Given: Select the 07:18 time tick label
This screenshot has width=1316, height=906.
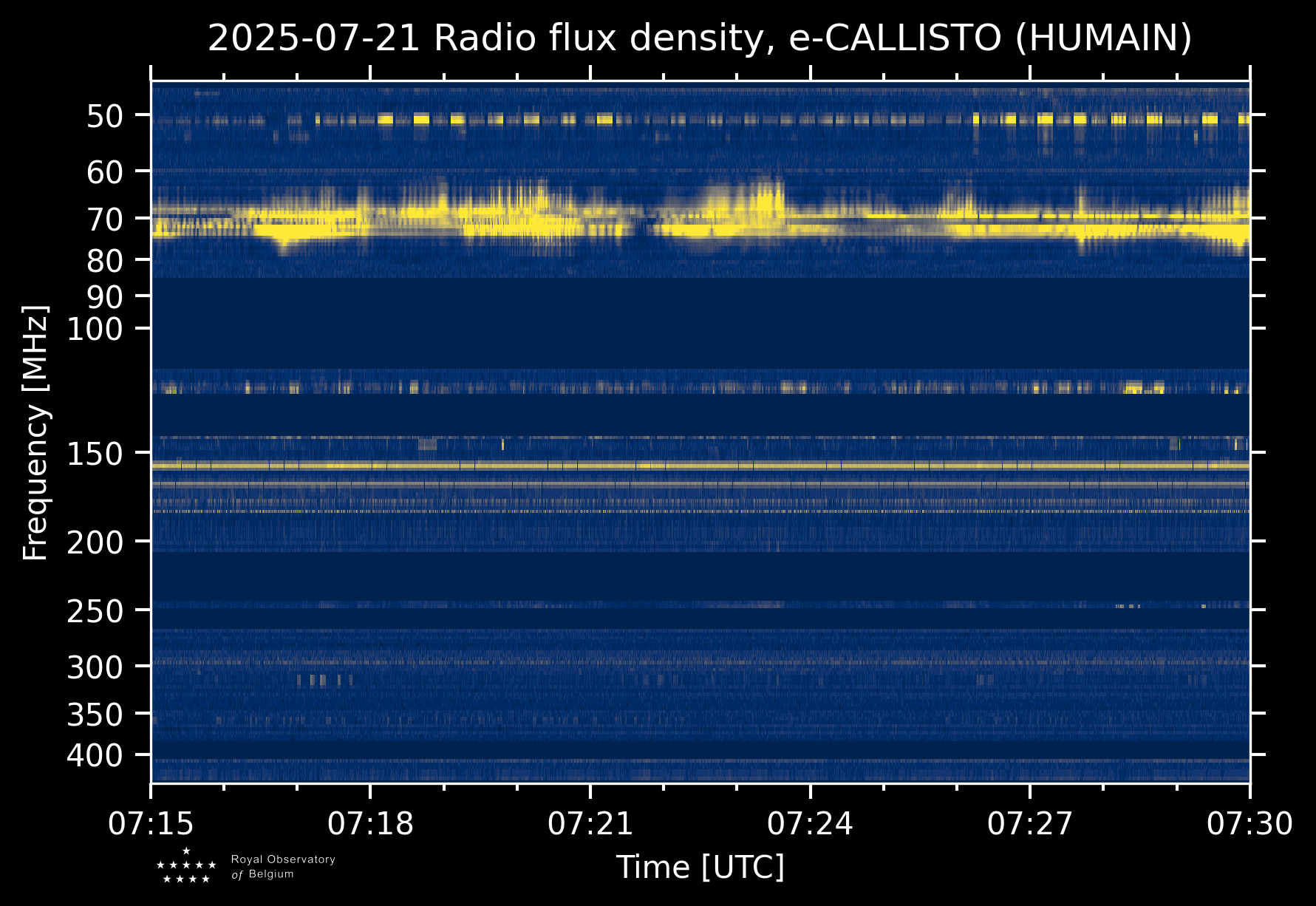Looking at the screenshot, I should (x=370, y=823).
